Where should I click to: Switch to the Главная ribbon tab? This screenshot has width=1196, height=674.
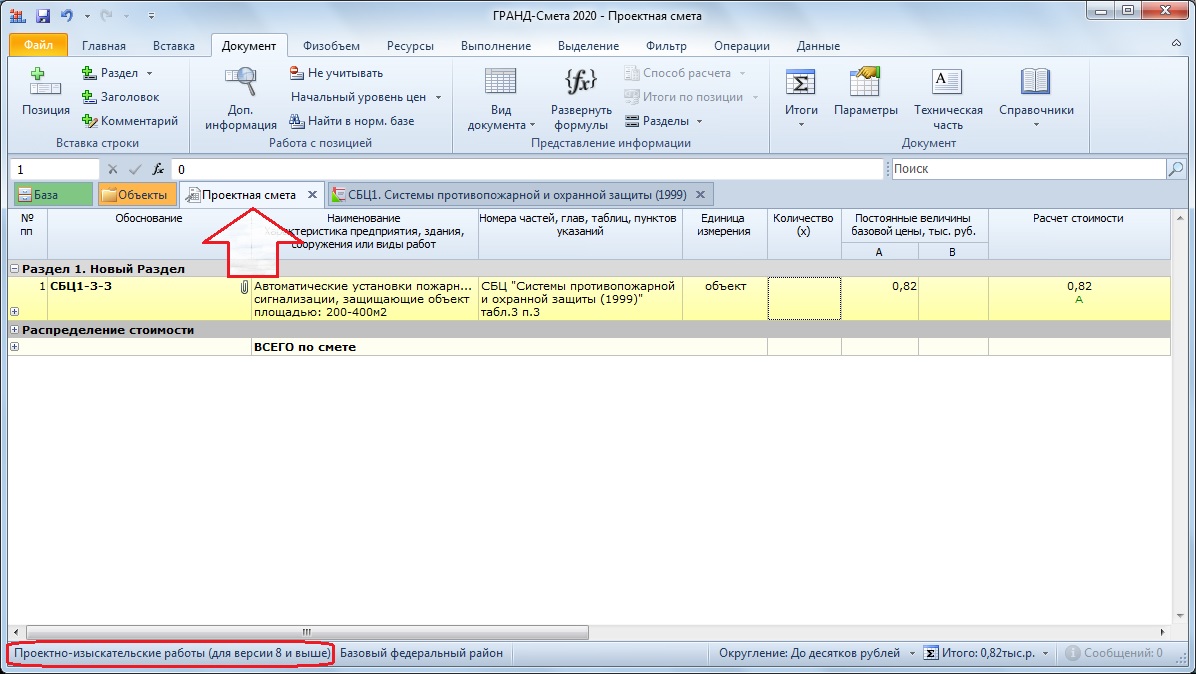click(104, 46)
